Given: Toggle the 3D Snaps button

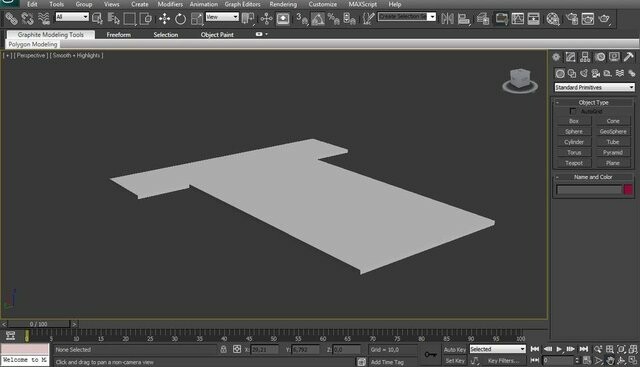Looking at the screenshot, I should [302, 18].
